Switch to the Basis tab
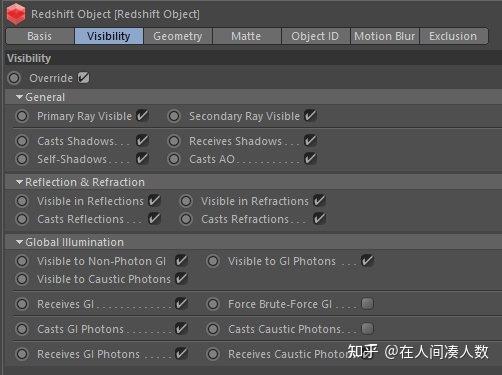502x375 pixels. (x=40, y=36)
